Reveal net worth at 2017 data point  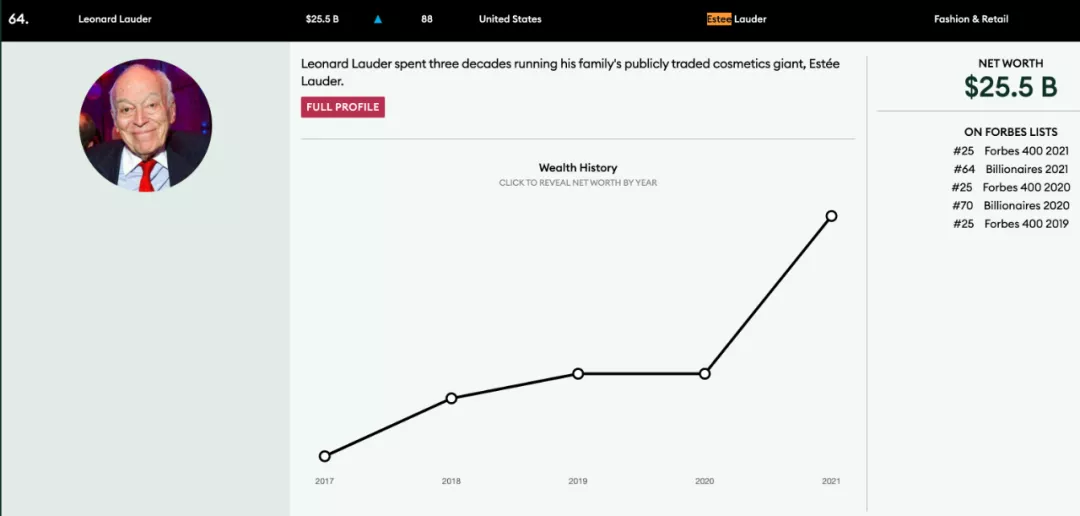(325, 456)
